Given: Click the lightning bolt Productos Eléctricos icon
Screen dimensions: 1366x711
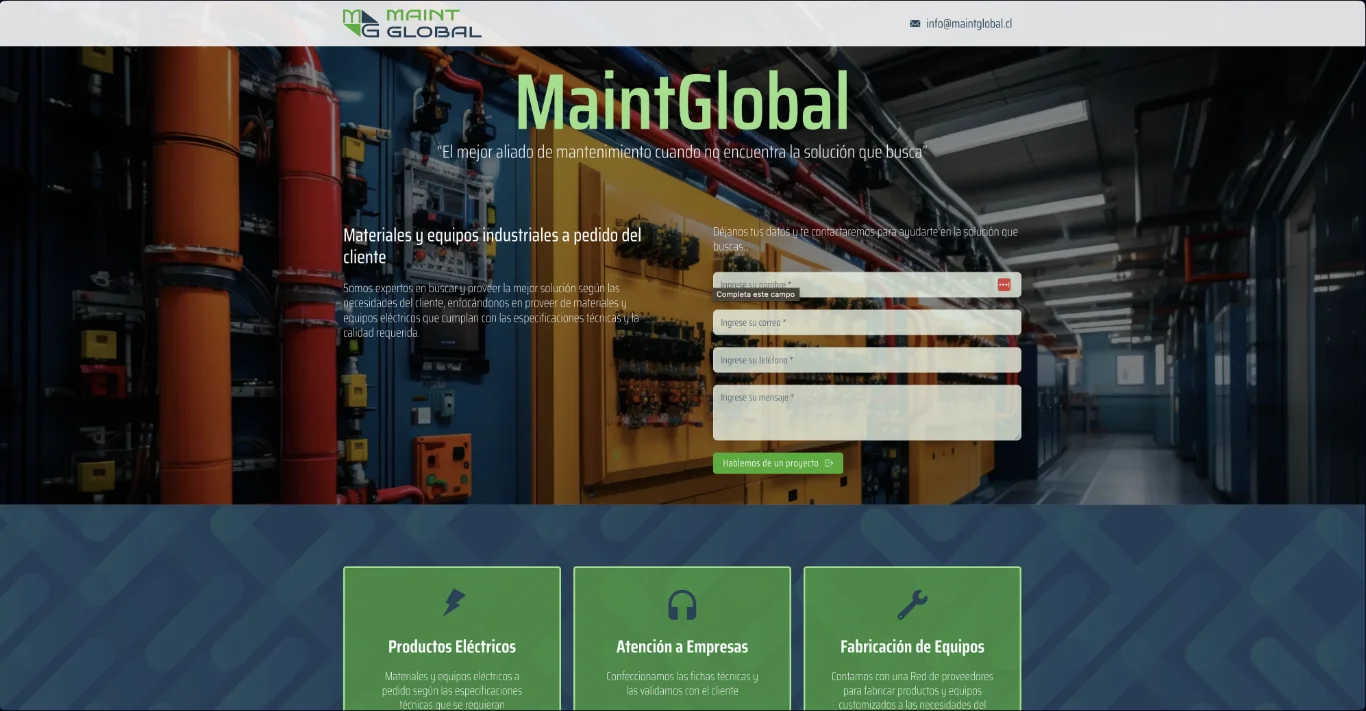Looking at the screenshot, I should (453, 603).
